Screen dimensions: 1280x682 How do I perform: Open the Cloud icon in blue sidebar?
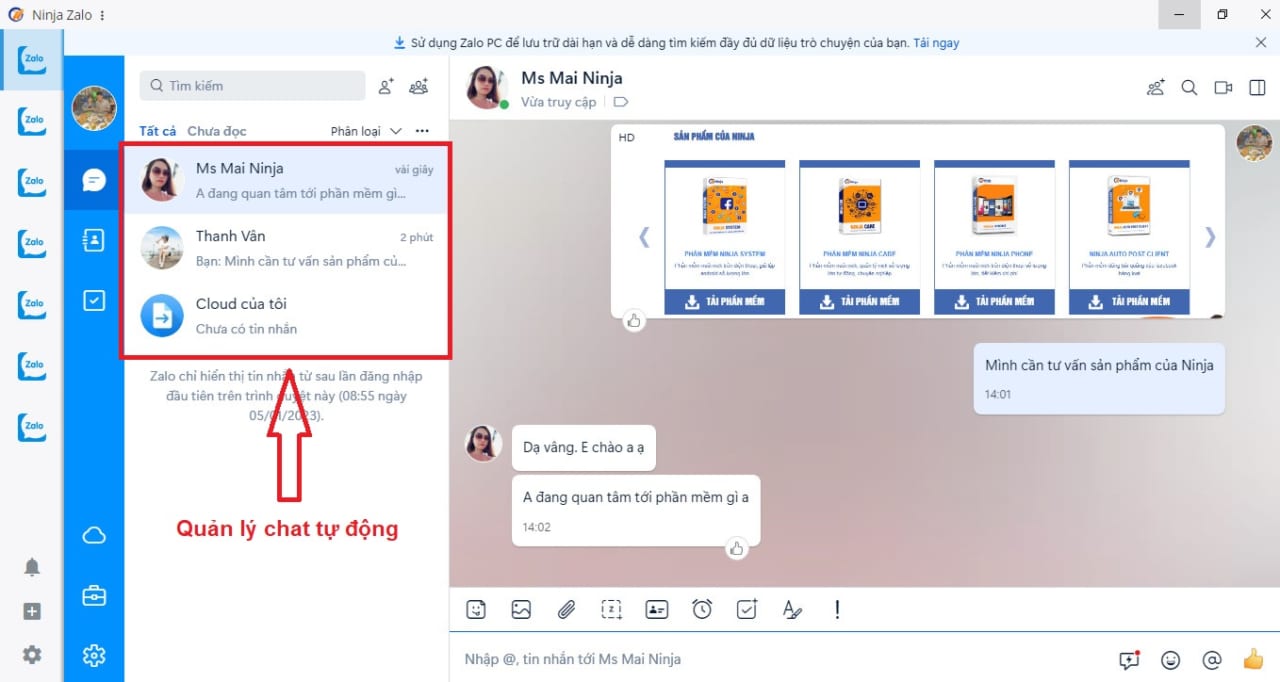point(94,536)
